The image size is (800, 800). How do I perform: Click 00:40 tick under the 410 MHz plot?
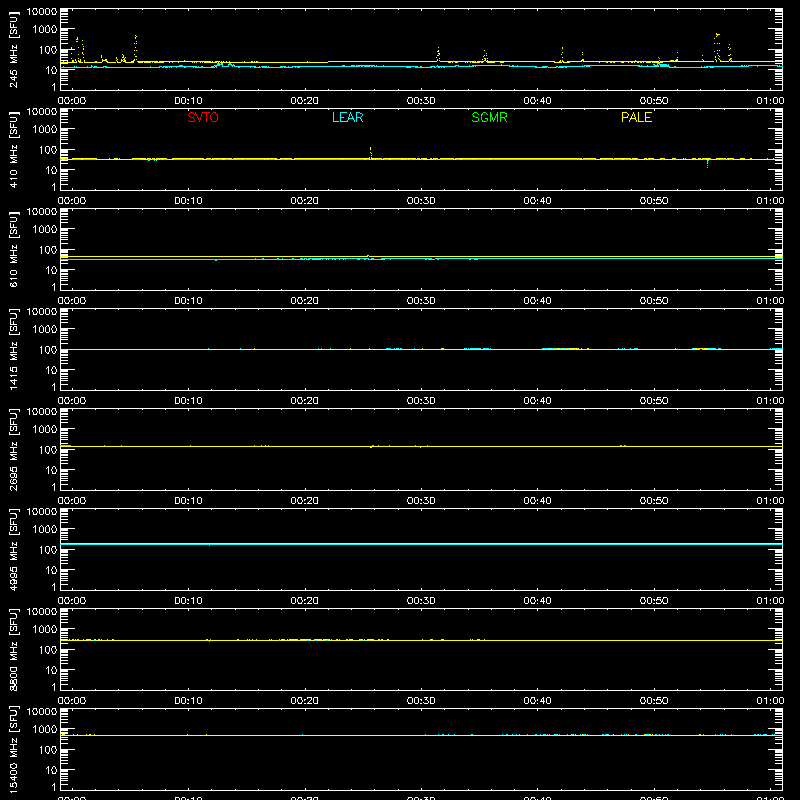point(537,201)
